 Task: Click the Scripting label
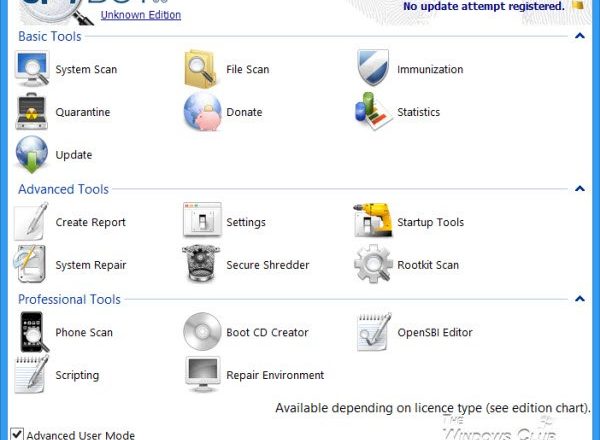[x=77, y=375]
